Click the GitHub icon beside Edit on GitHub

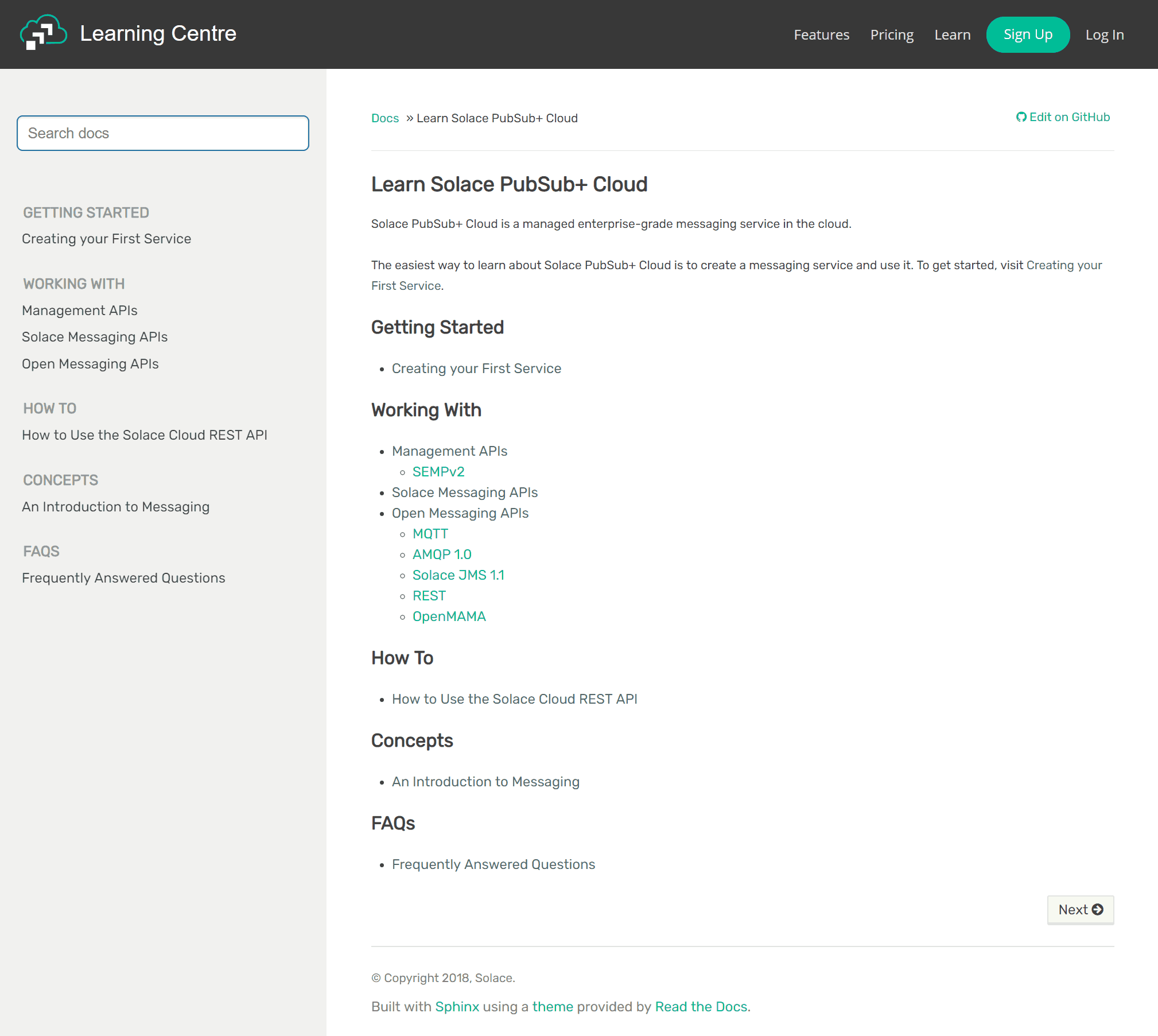pyautogui.click(x=1021, y=117)
